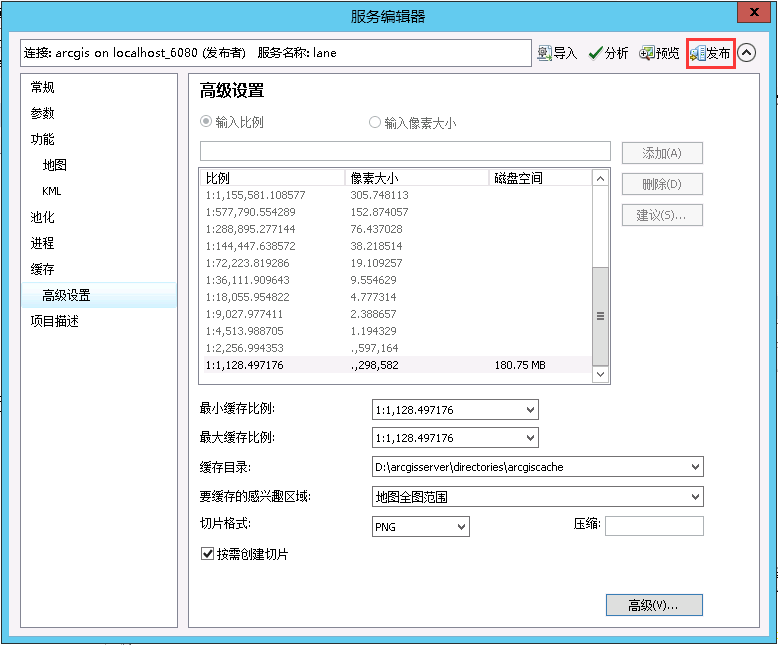
Task: Select the 1:1,155,581.108577 scale row
Action: pos(397,195)
